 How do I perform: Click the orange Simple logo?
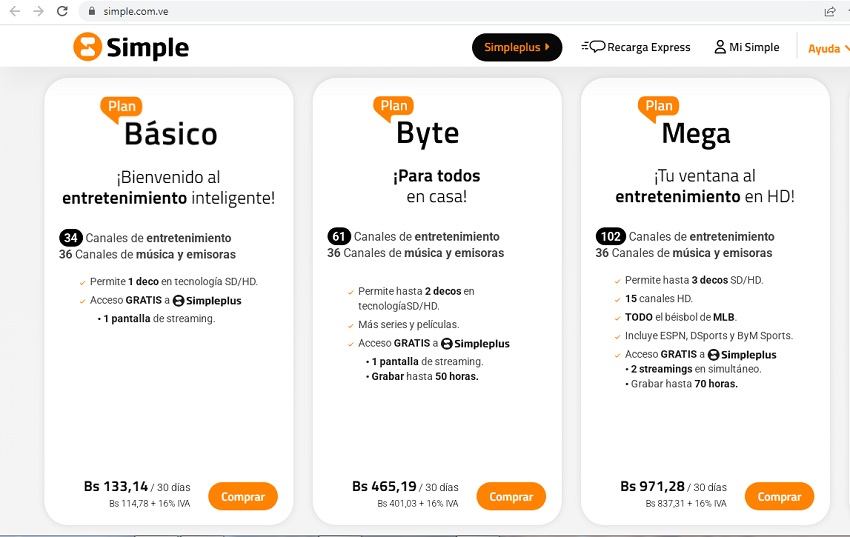131,47
